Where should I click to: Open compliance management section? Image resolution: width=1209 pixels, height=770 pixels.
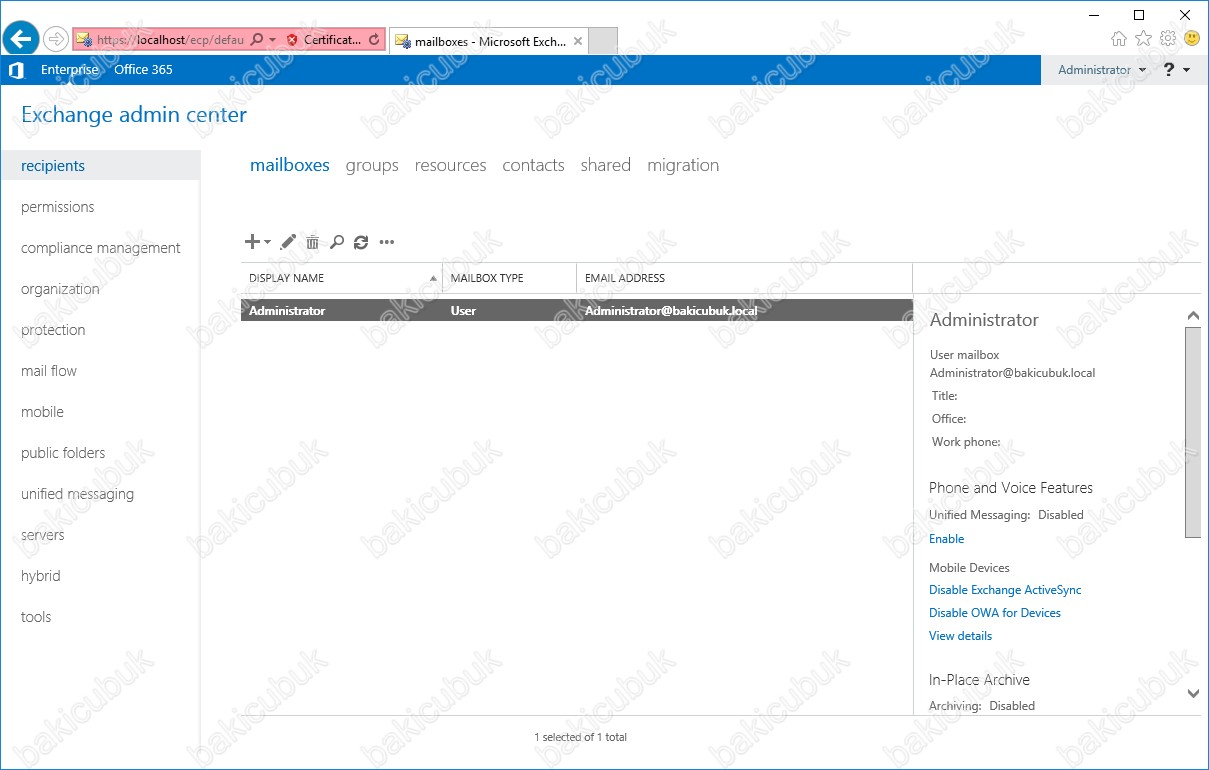tap(101, 248)
